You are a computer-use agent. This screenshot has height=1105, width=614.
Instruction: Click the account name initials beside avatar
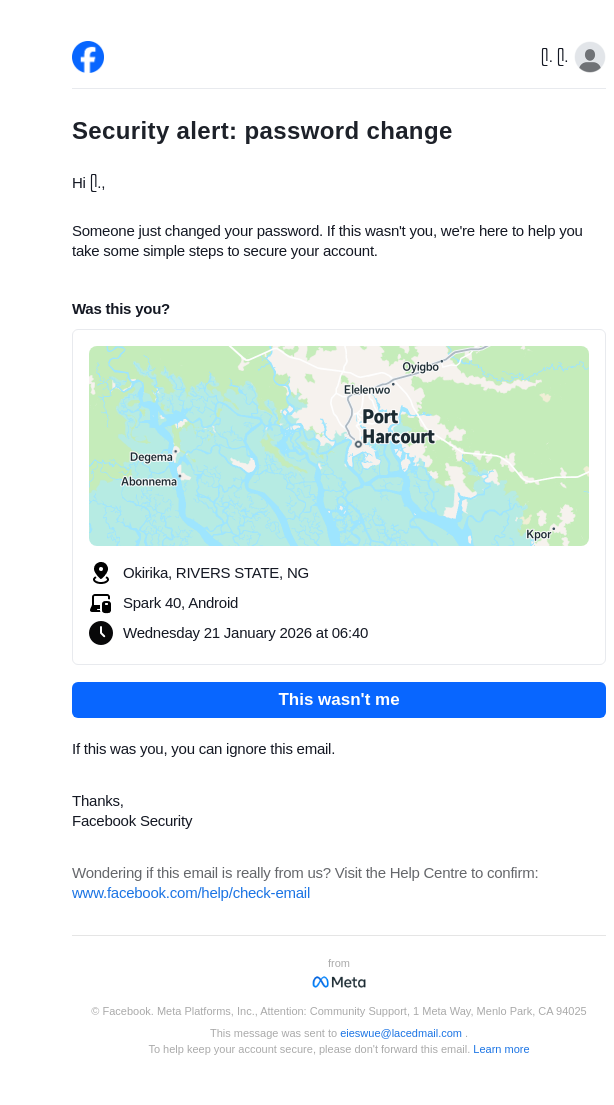click(554, 57)
